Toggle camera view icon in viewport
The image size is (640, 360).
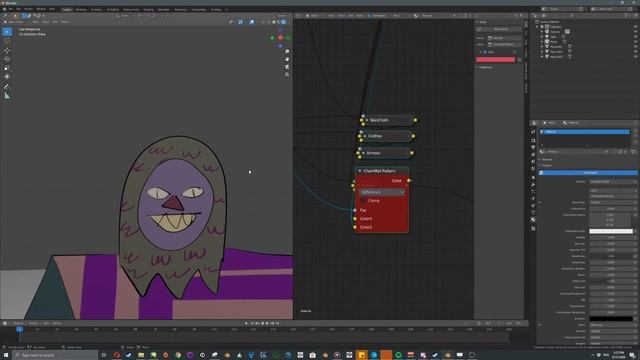click(x=287, y=67)
